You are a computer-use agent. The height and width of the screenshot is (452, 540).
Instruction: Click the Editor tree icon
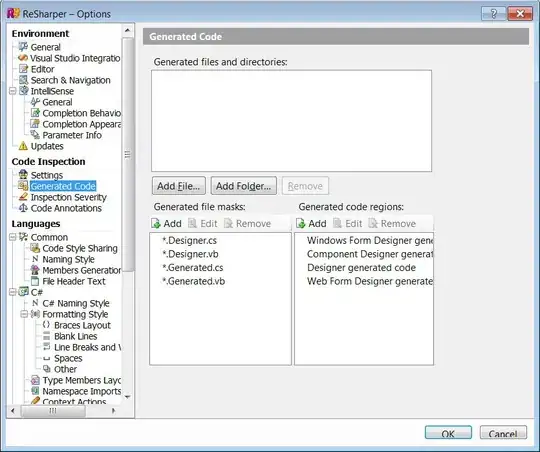point(23,69)
